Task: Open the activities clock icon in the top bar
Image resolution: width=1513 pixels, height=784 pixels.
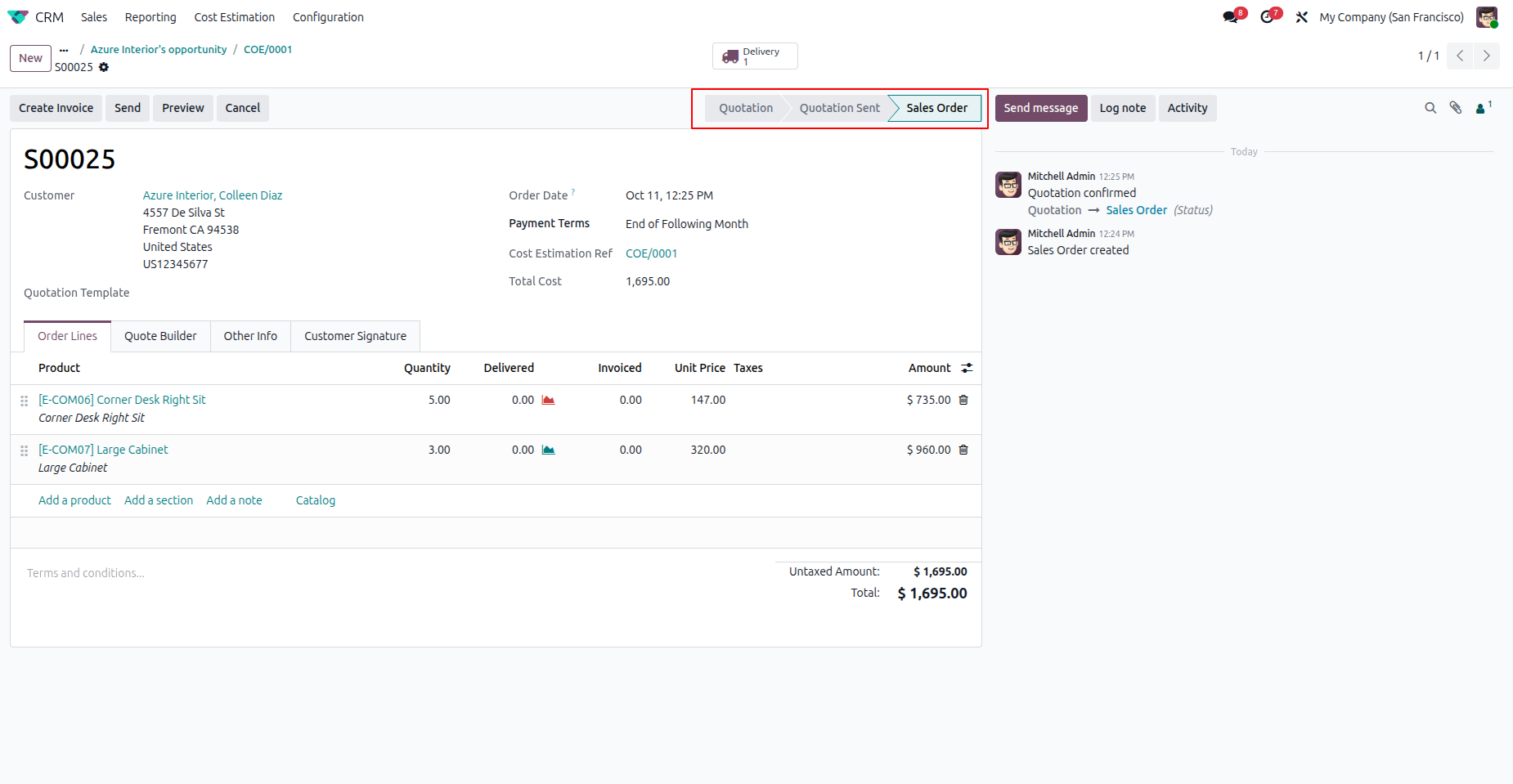Action: (1268, 17)
